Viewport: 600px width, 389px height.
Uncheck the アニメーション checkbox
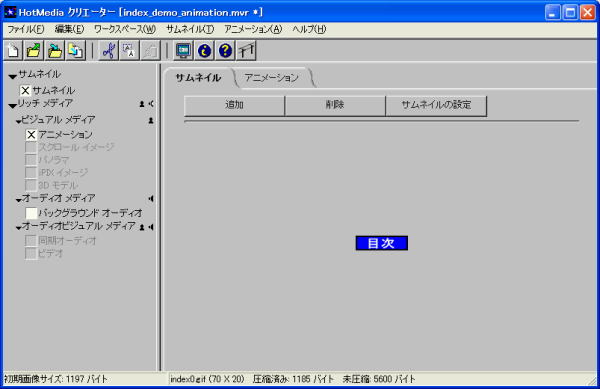(x=31, y=135)
